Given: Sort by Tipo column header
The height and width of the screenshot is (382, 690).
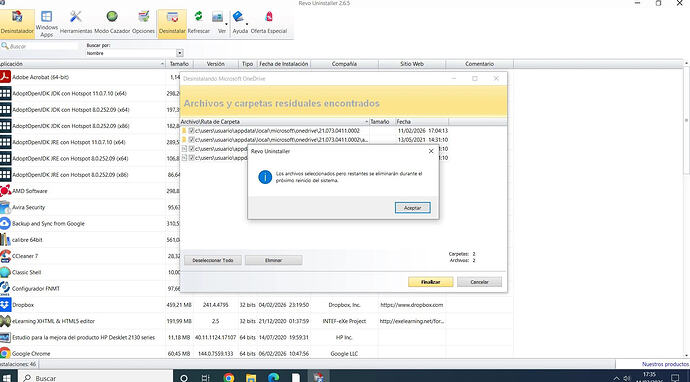Looking at the screenshot, I should [248, 64].
